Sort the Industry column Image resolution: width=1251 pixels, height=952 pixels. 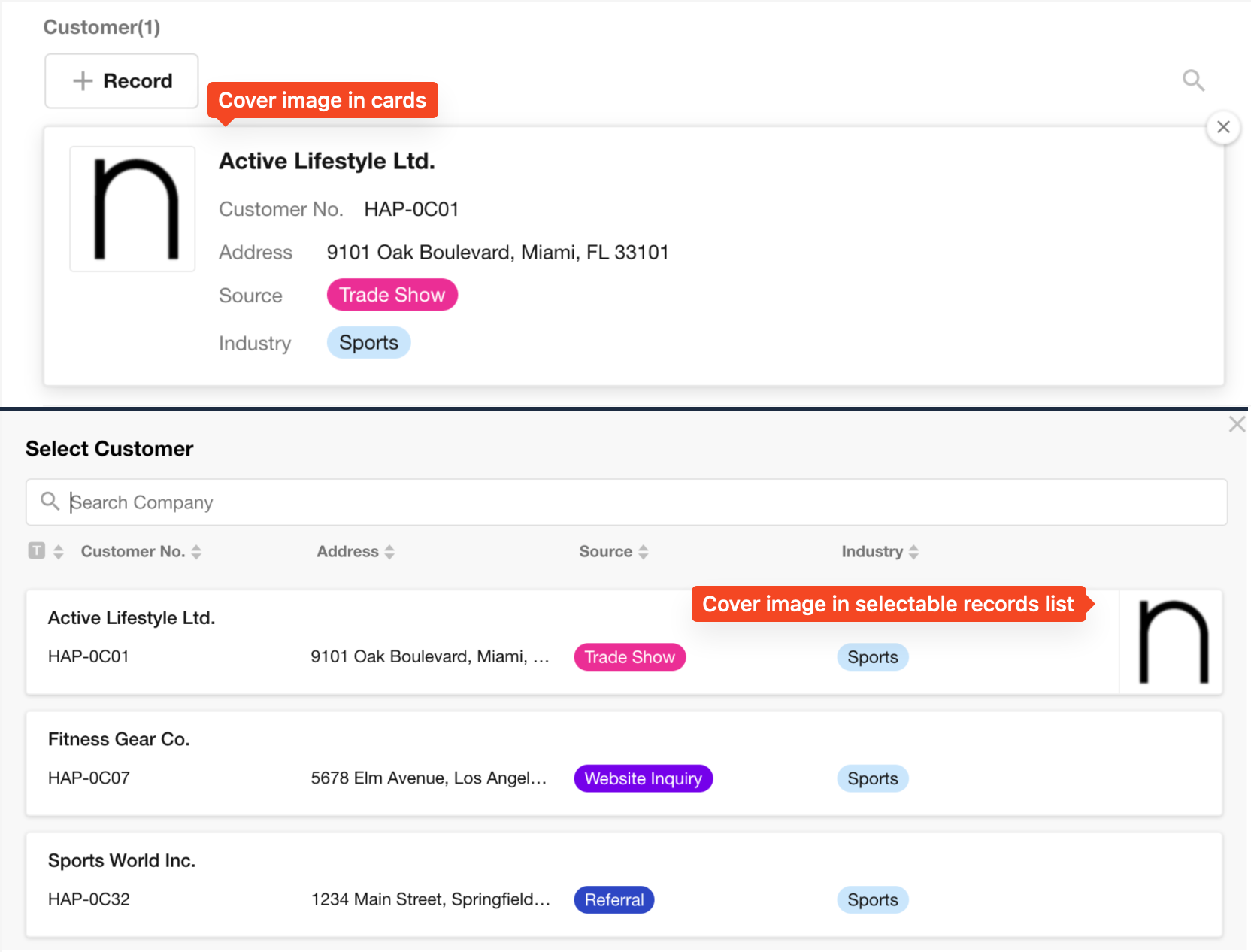[913, 552]
